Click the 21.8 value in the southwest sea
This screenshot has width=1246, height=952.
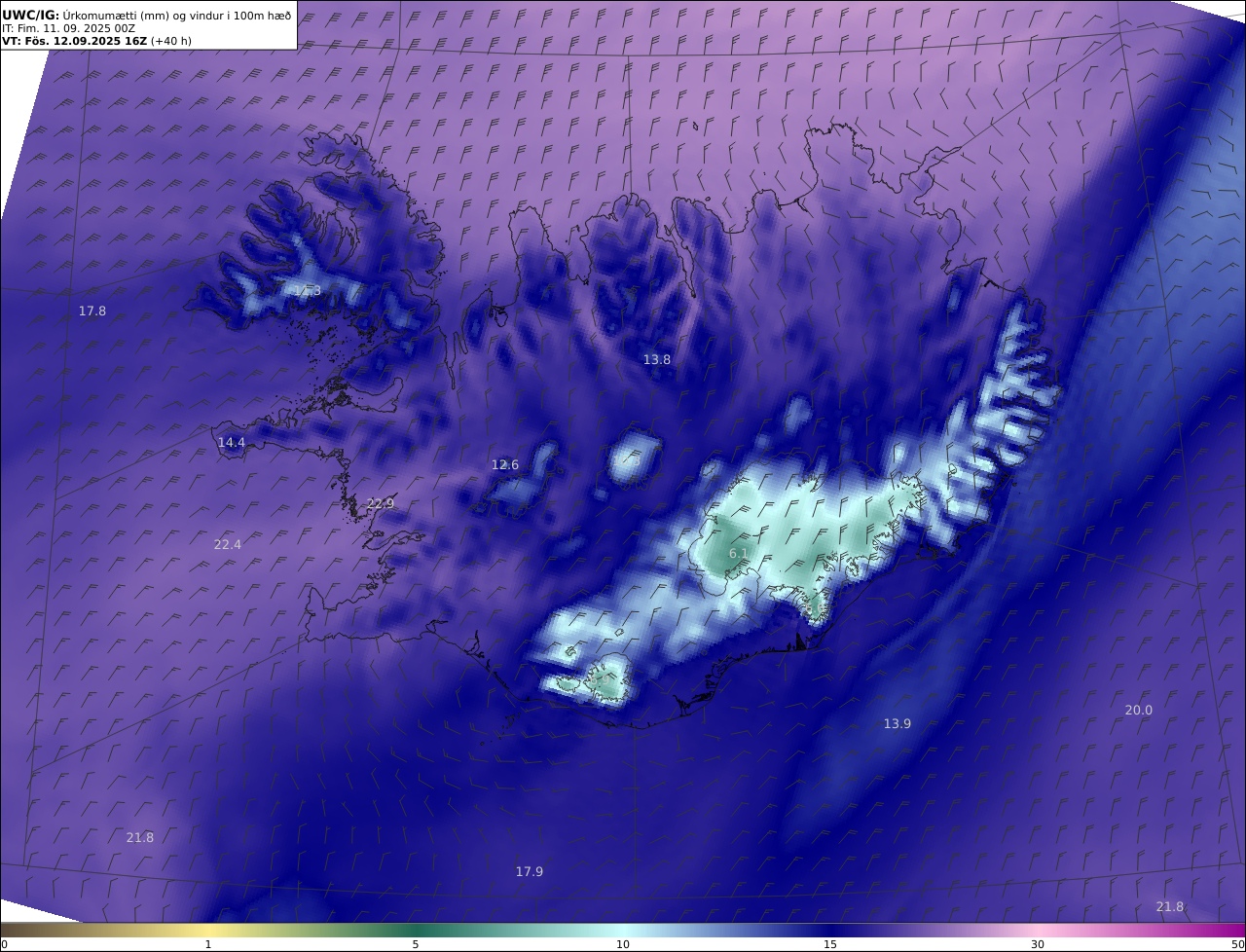(140, 837)
